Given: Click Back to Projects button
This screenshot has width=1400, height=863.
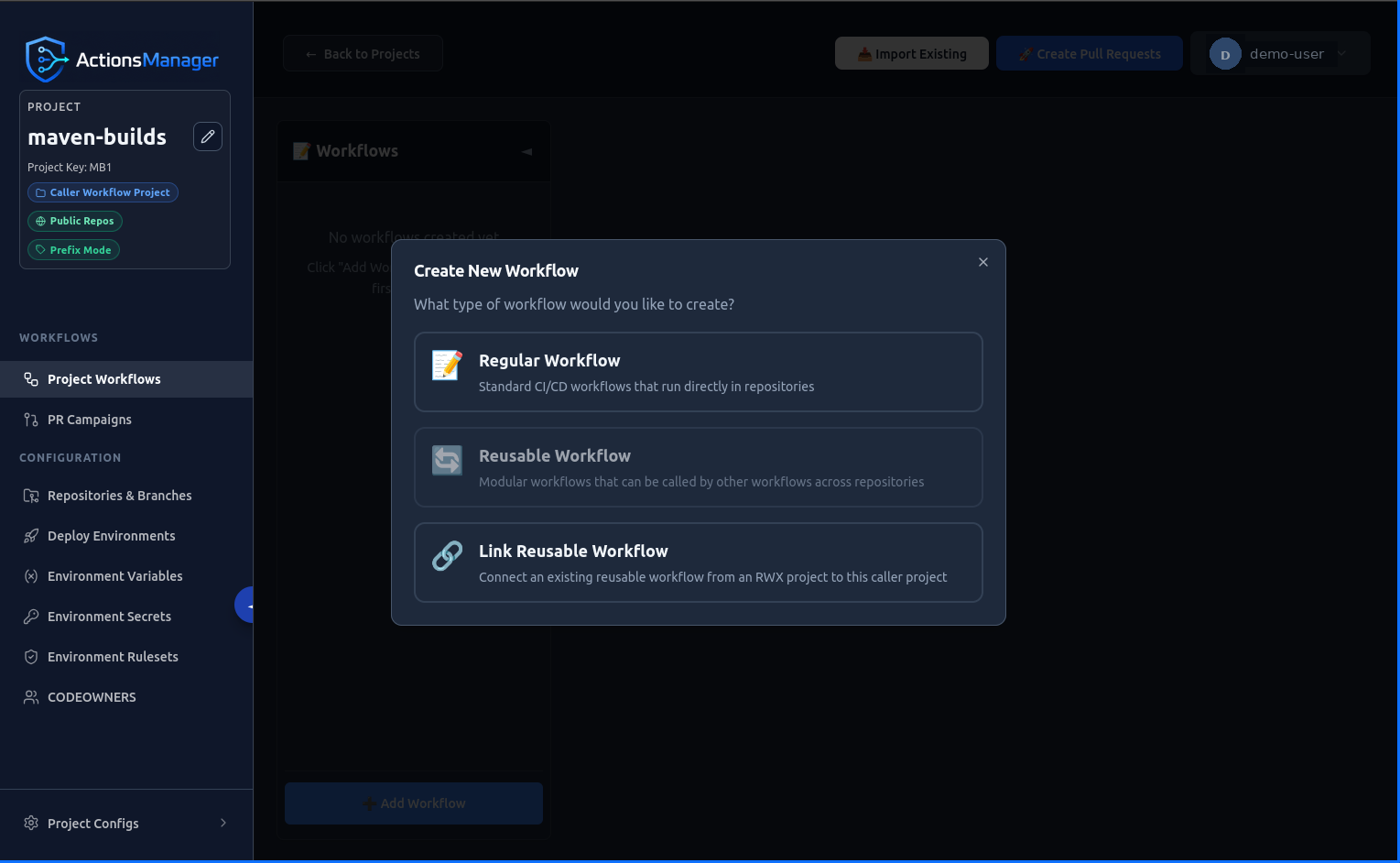Looking at the screenshot, I should click(363, 54).
